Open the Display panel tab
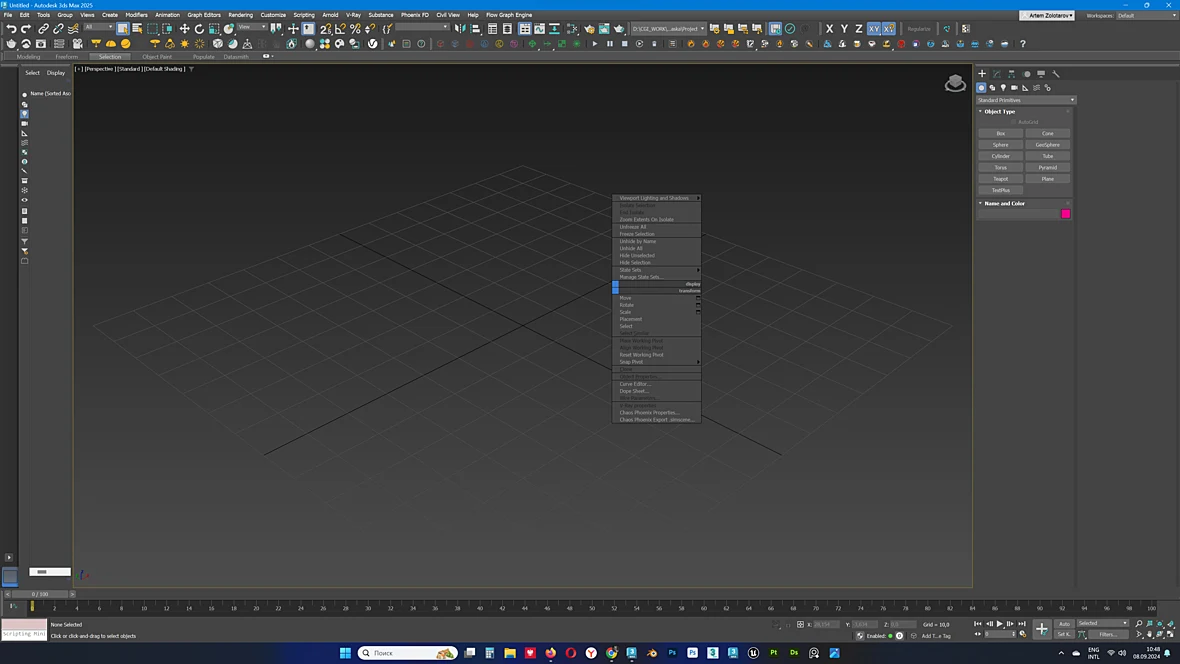This screenshot has width=1180, height=664. tap(1041, 74)
